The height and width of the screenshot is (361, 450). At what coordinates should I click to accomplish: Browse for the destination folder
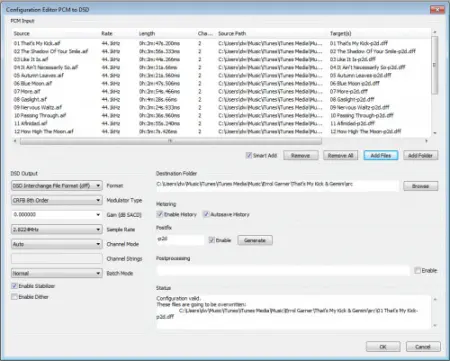[x=420, y=186]
